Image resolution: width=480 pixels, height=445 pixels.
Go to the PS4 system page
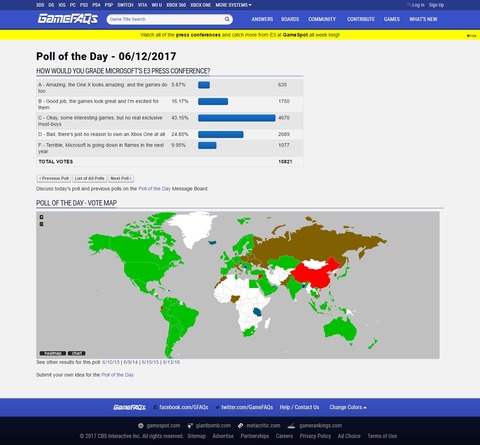click(96, 5)
